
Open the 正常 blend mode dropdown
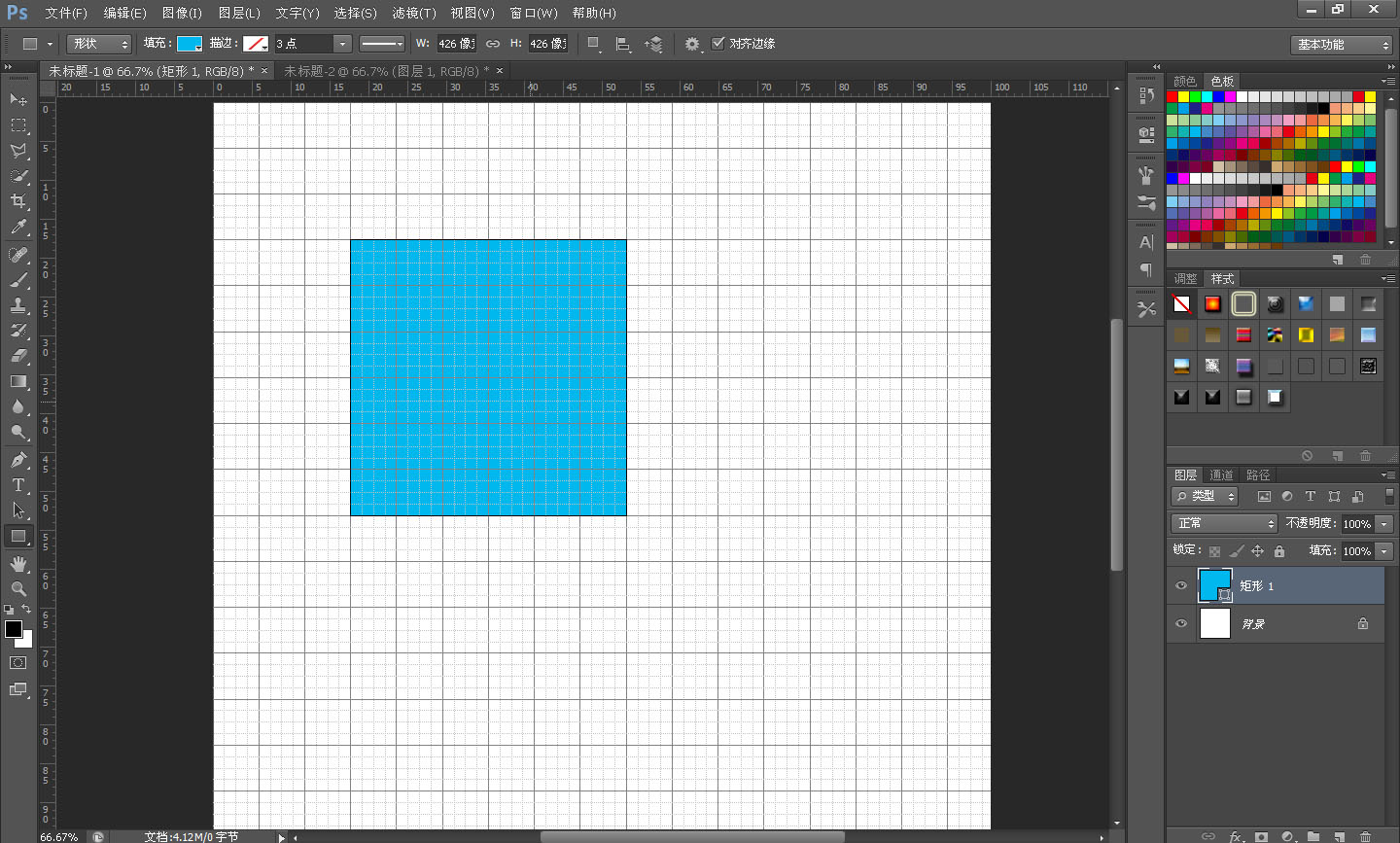[1224, 523]
